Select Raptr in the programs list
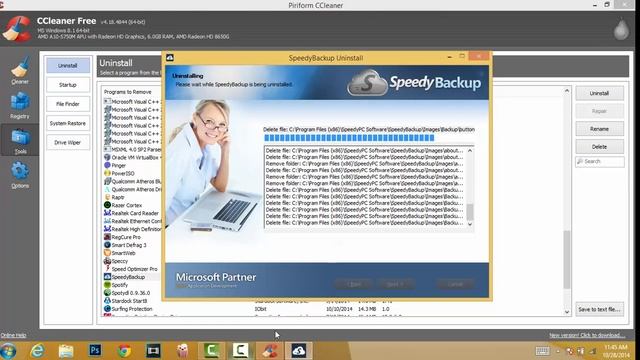This screenshot has width=640, height=360. point(118,197)
